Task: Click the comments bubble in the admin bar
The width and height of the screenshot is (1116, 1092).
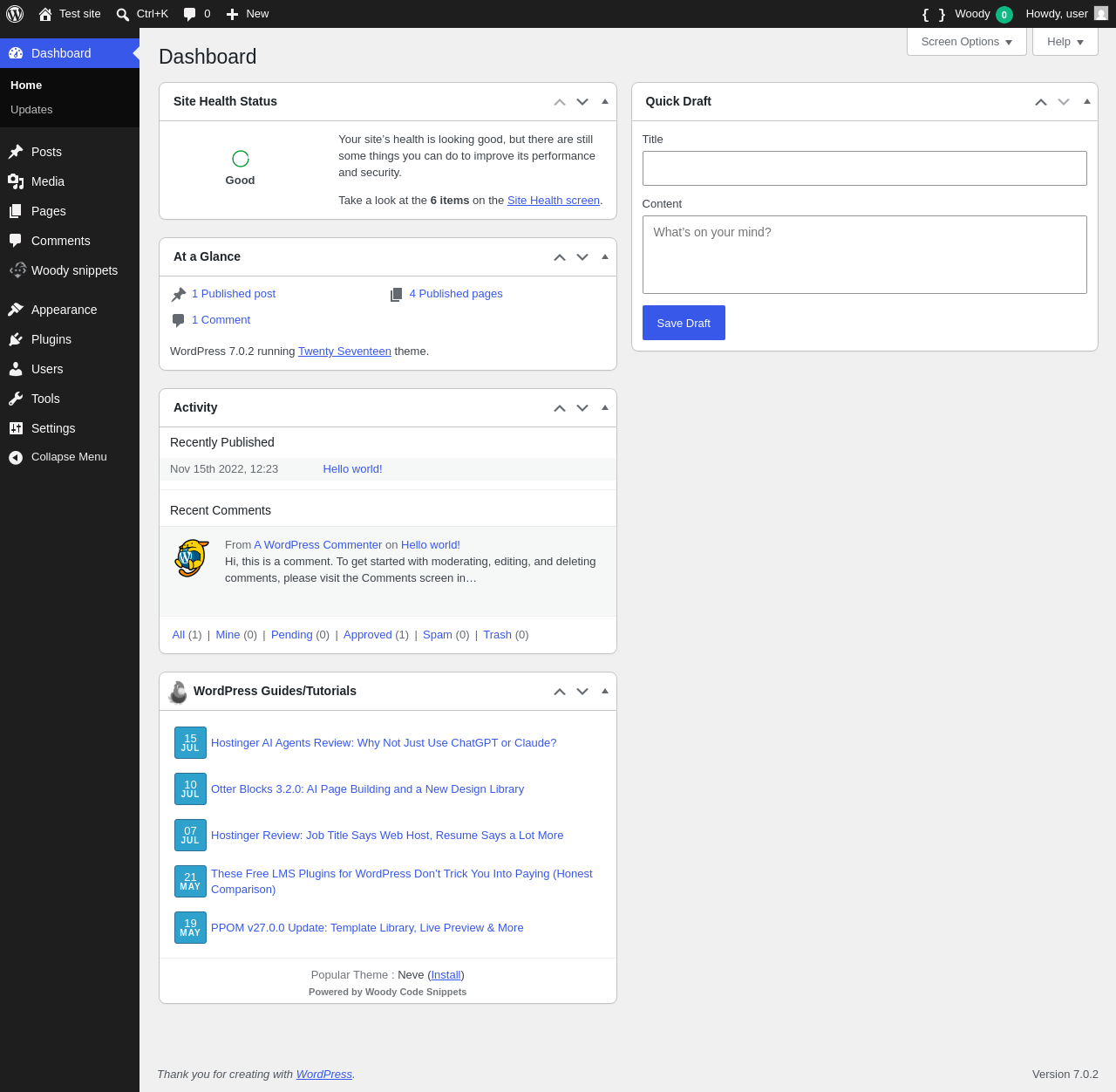Action: (189, 14)
